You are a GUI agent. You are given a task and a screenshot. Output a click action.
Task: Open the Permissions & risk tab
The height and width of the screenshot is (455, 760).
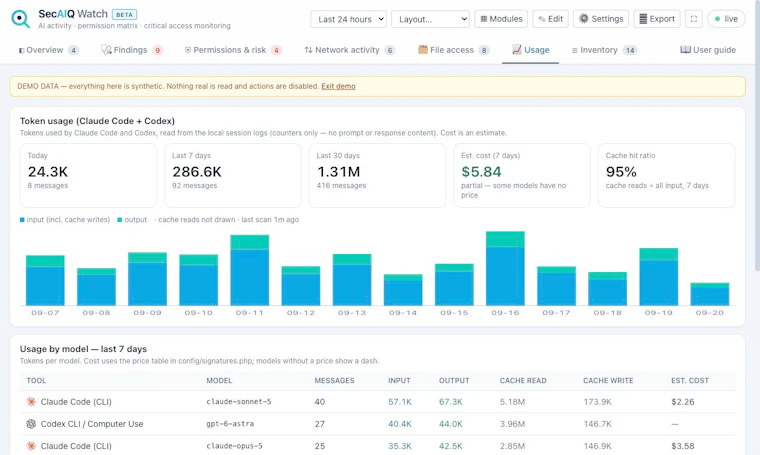[233, 50]
